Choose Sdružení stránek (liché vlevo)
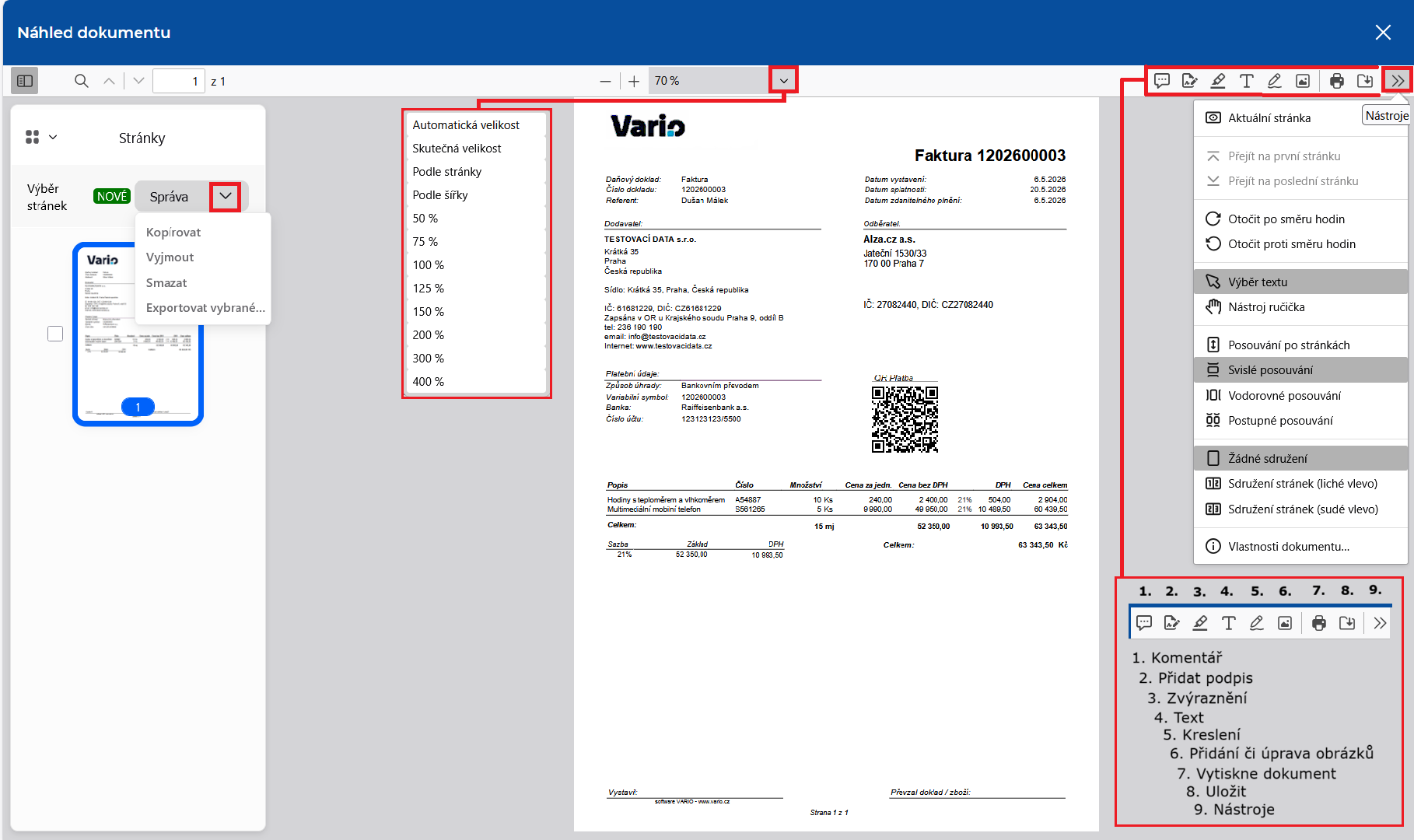The width and height of the screenshot is (1414, 840). (1300, 484)
